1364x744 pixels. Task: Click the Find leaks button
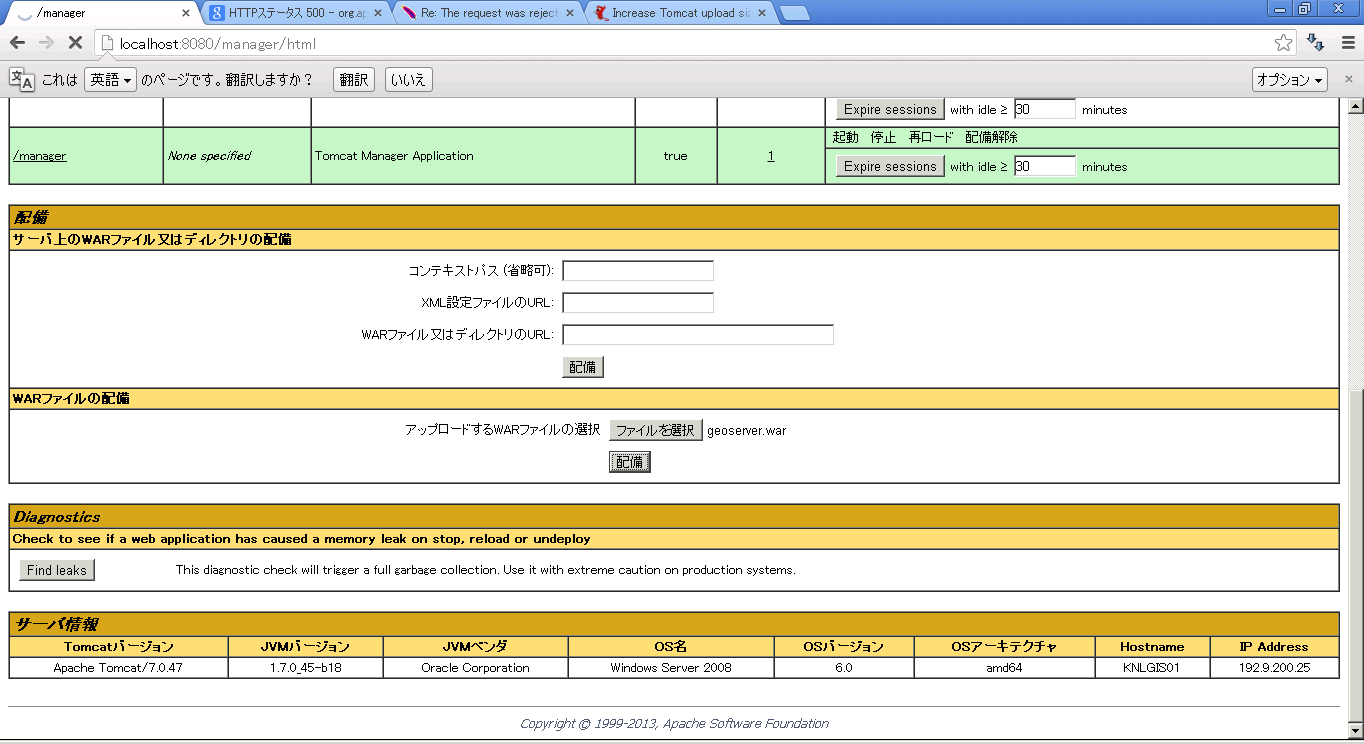point(57,570)
